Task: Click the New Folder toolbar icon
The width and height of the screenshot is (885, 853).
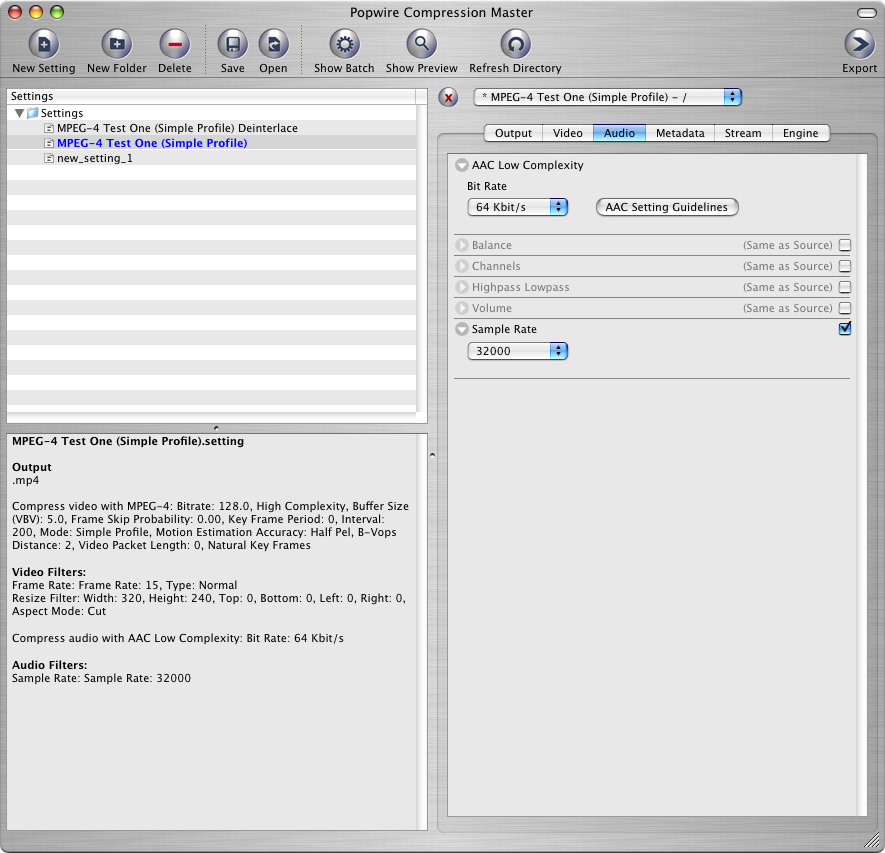Action: [116, 45]
